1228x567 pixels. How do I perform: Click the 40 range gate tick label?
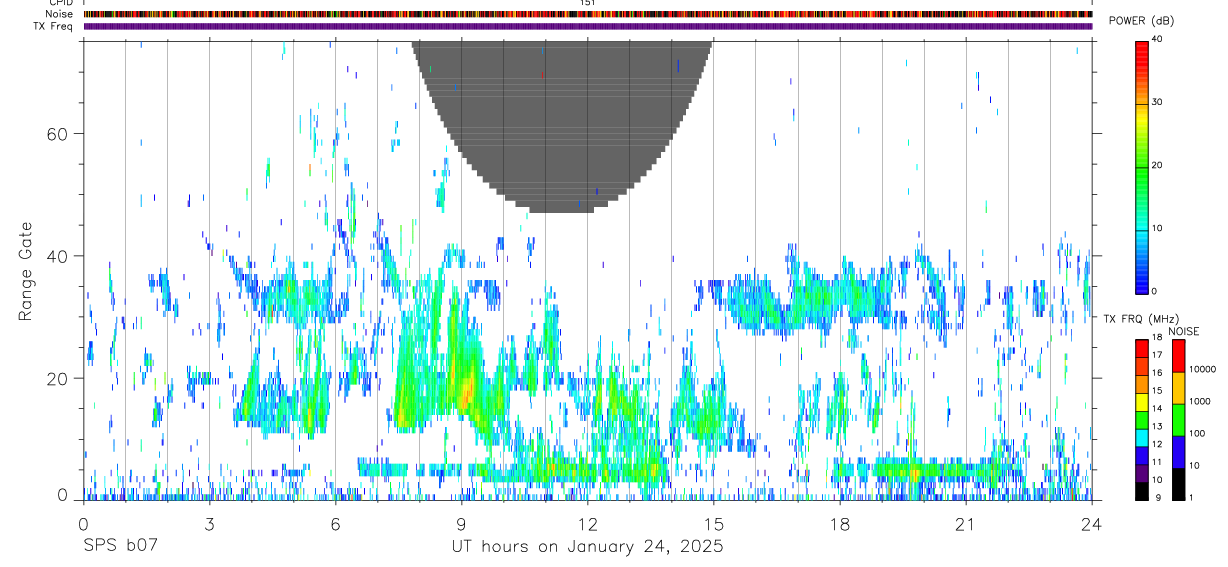pyautogui.click(x=58, y=256)
